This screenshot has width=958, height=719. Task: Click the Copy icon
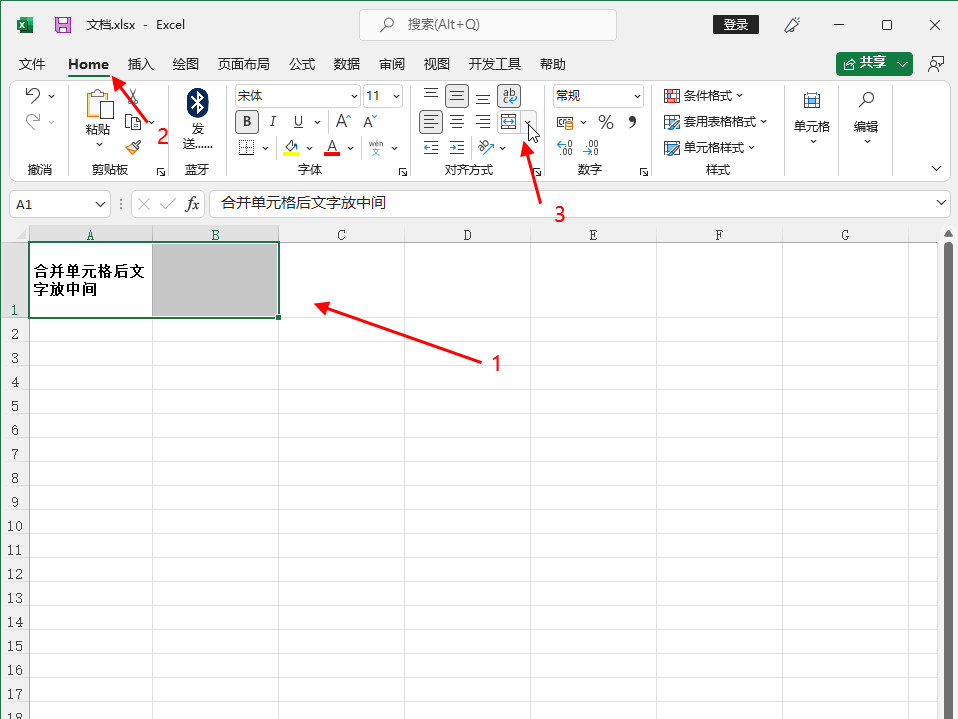coord(133,122)
